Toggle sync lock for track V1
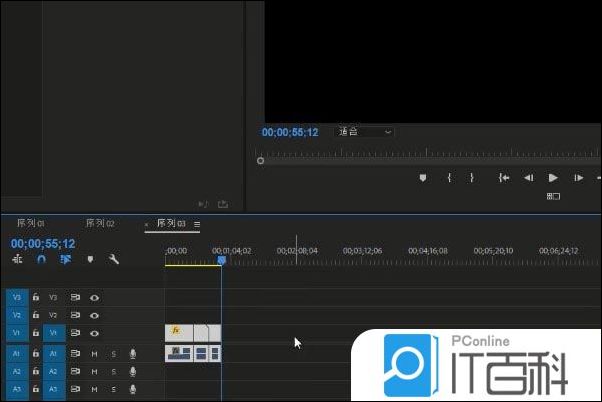Image resolution: width=602 pixels, height=402 pixels. (x=75, y=333)
